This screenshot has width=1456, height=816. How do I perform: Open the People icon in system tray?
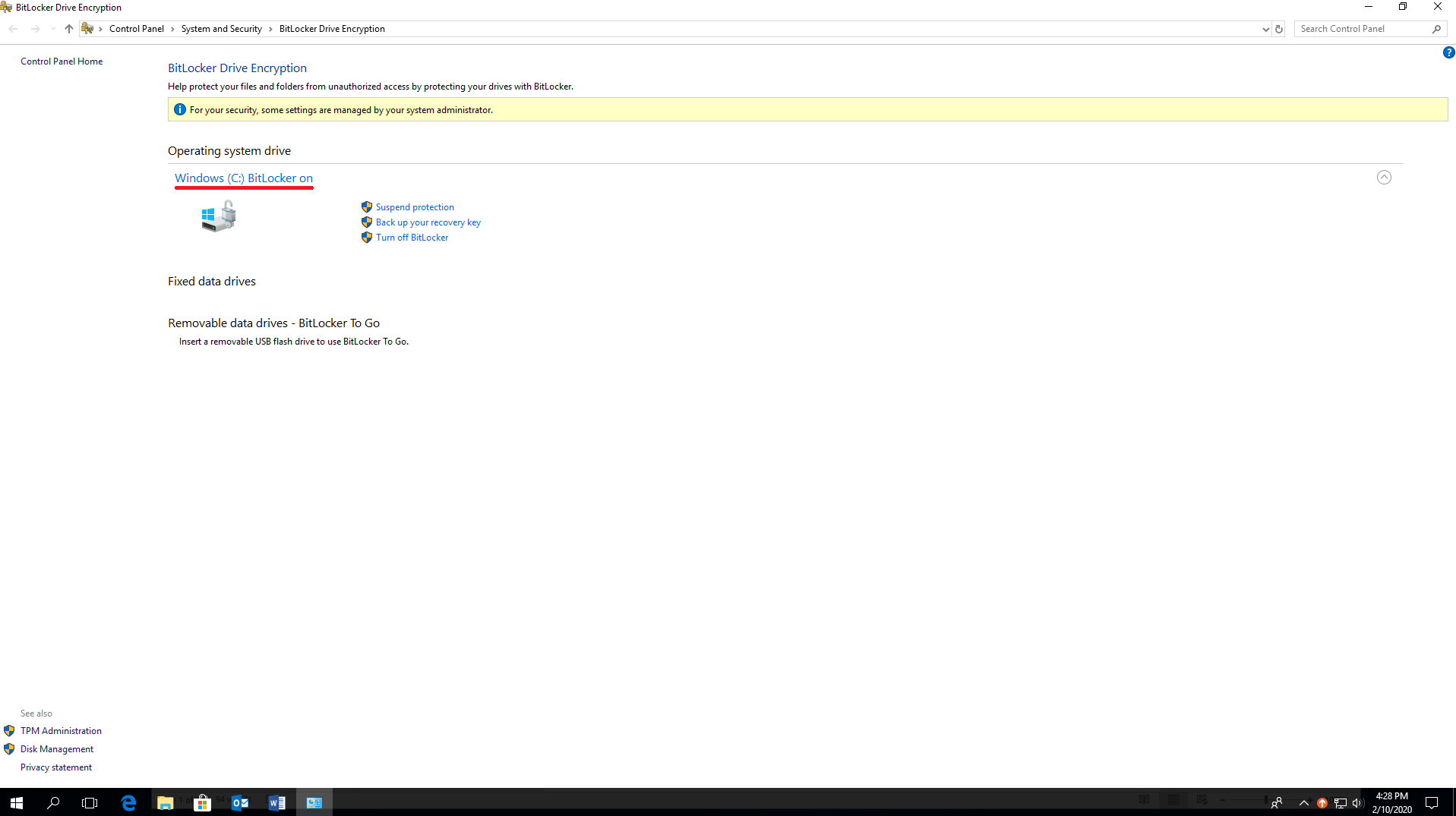(x=1277, y=802)
